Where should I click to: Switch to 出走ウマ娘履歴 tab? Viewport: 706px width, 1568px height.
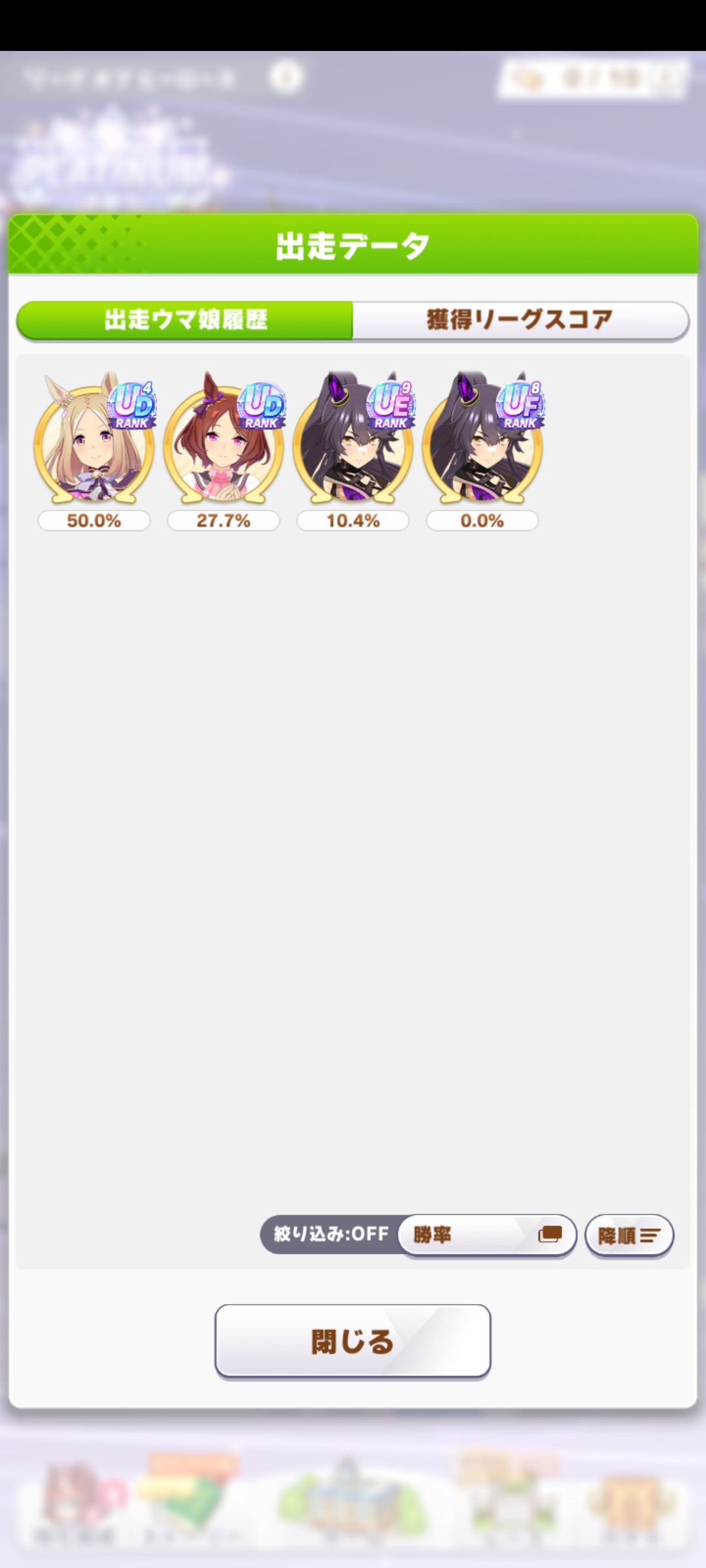[x=185, y=320]
